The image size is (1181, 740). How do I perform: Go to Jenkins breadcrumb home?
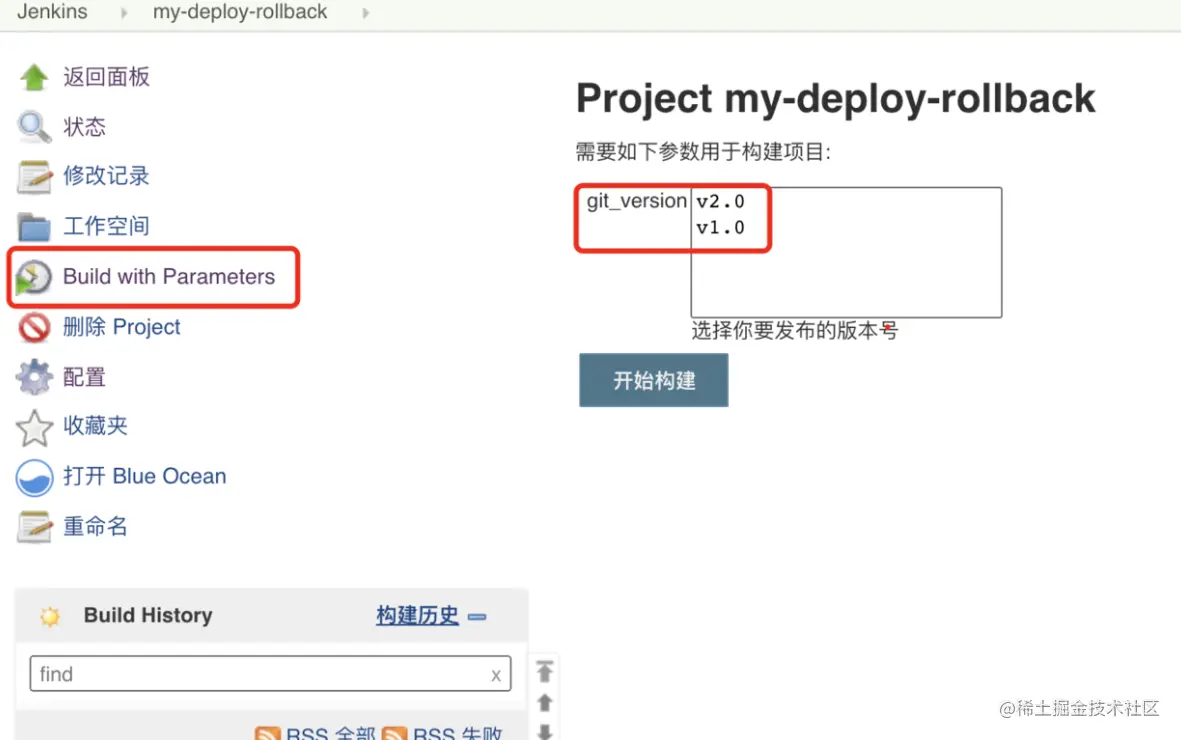(52, 12)
